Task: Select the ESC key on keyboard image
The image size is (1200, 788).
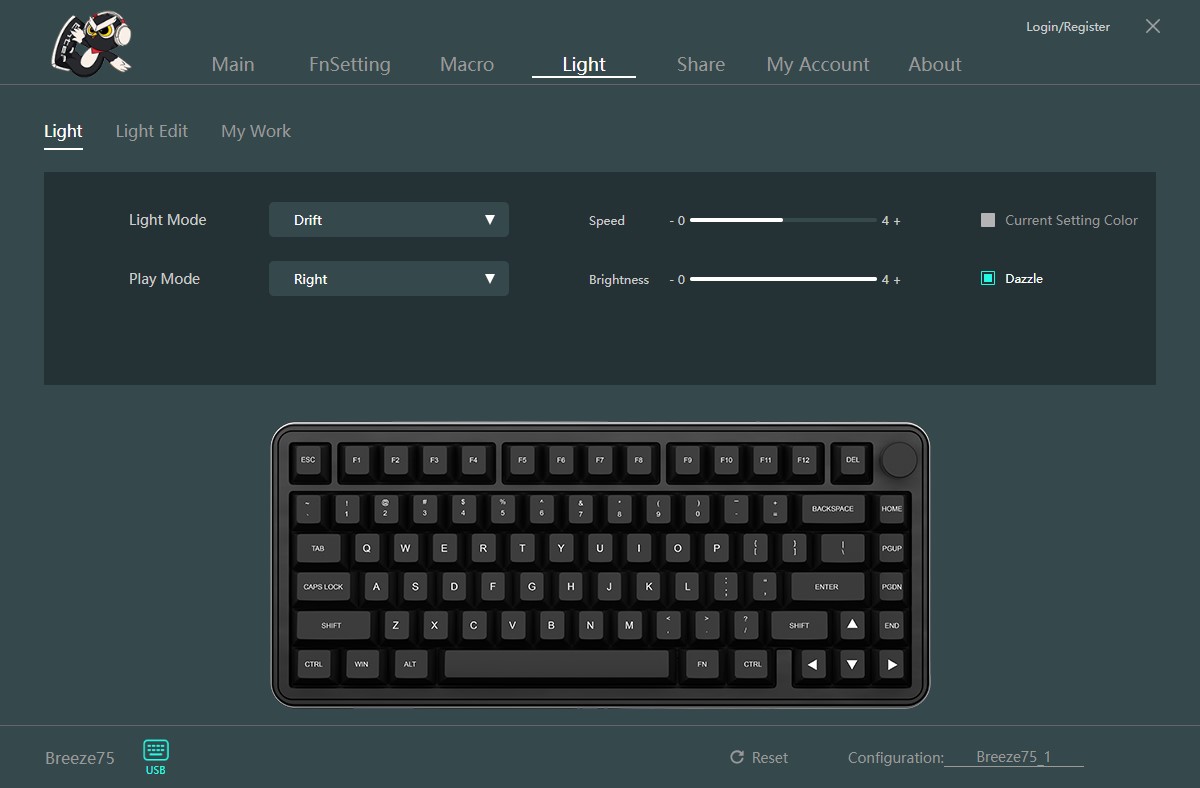Action: (x=308, y=460)
